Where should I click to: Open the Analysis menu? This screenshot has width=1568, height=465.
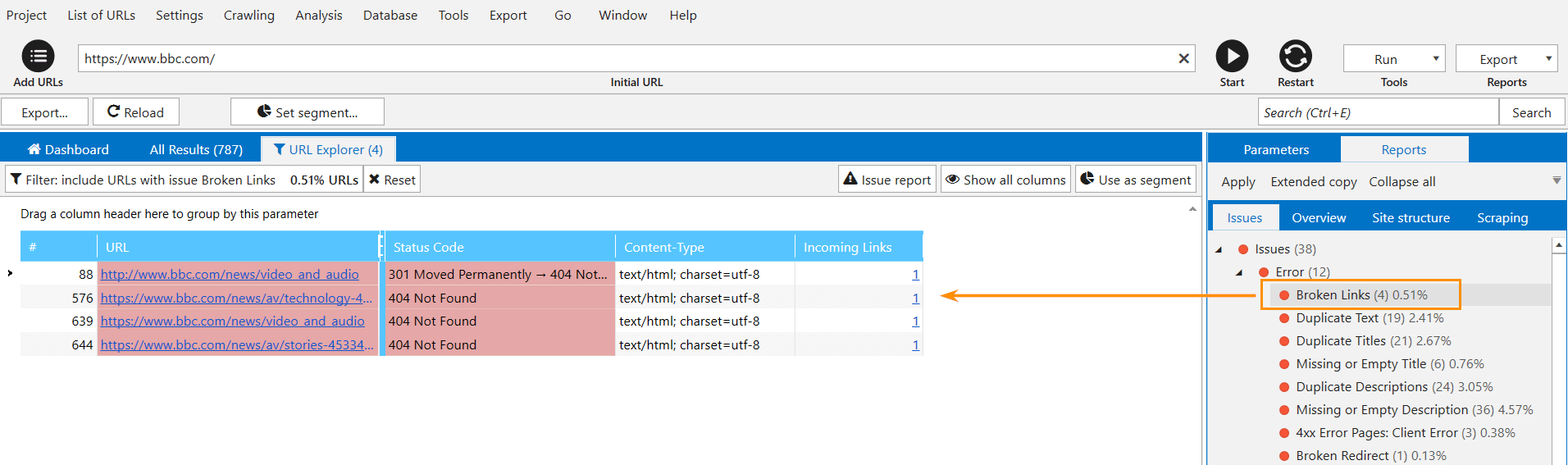(x=319, y=15)
